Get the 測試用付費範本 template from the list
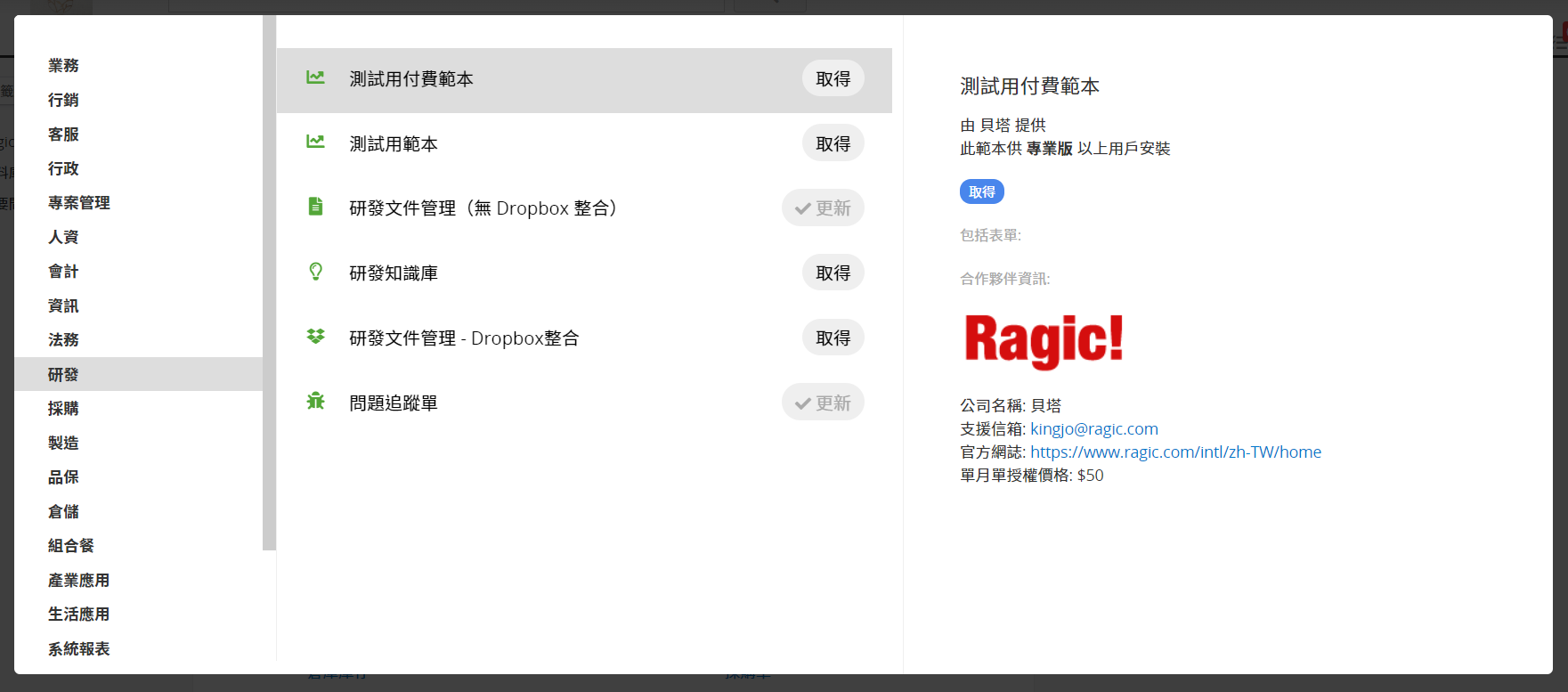Viewport: 1568px width, 692px height. 833,78
